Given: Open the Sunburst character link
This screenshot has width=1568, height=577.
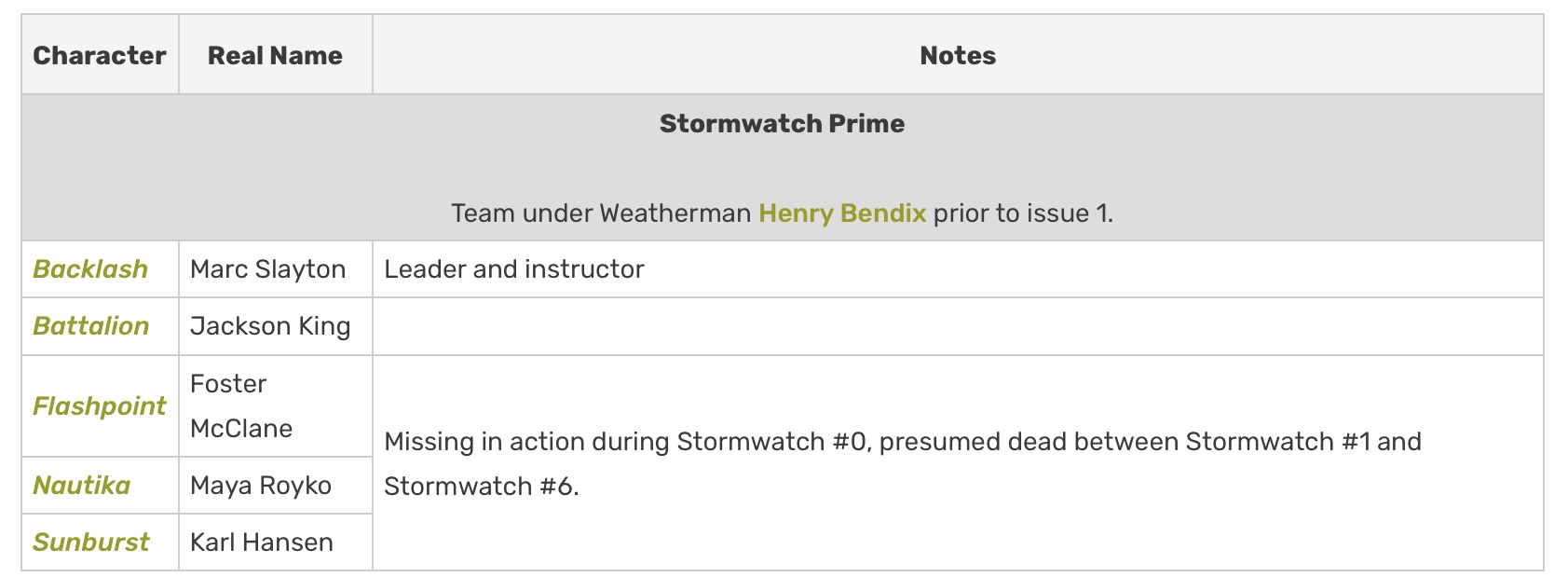Looking at the screenshot, I should (91, 543).
